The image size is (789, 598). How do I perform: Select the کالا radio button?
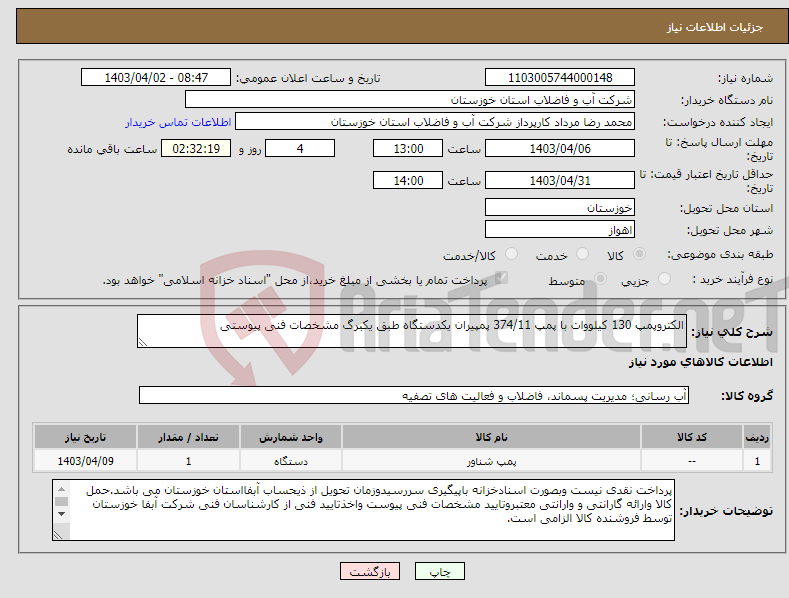tap(639, 254)
